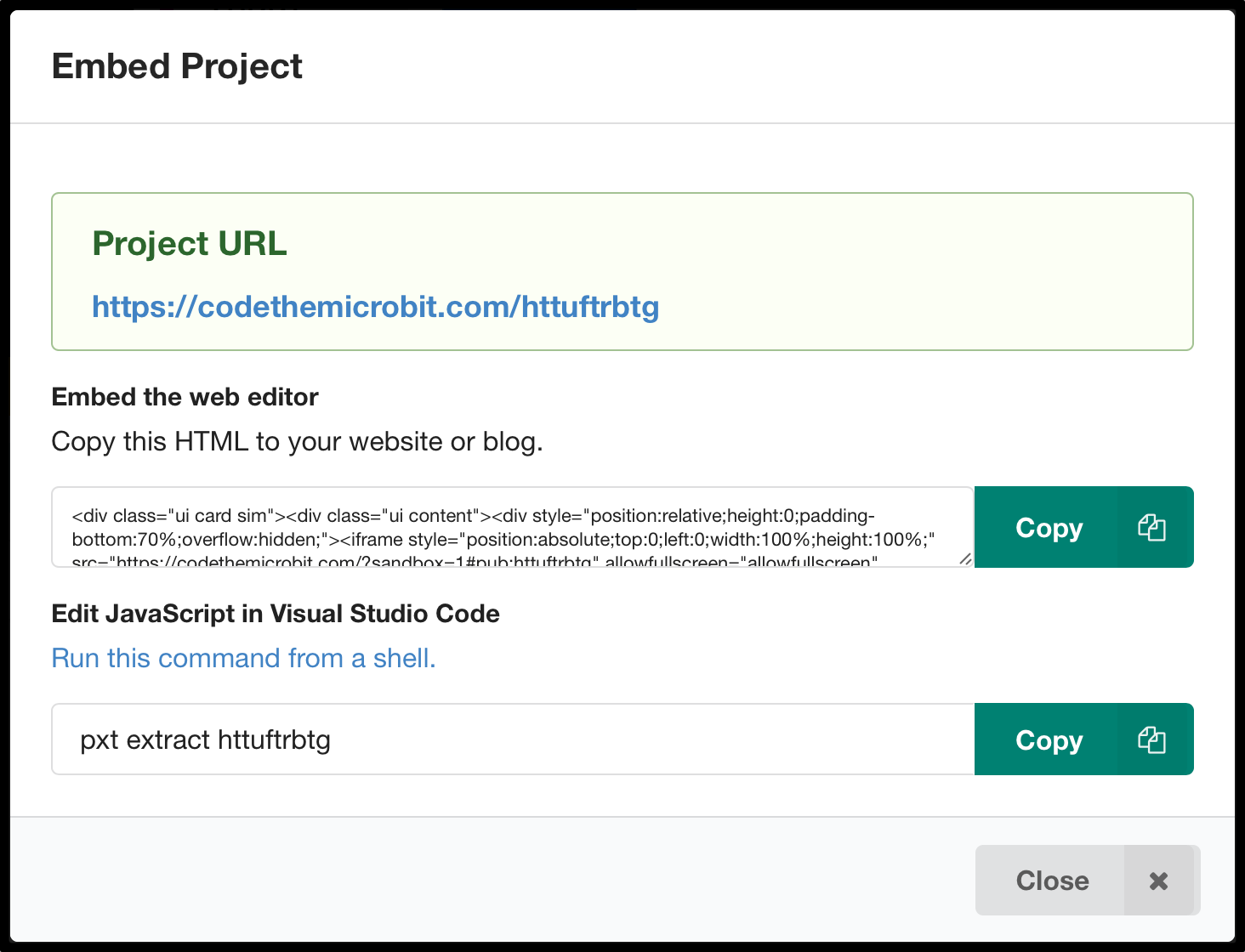Click 'Edit JavaScript in Visual Studio Code' heading

click(276, 614)
